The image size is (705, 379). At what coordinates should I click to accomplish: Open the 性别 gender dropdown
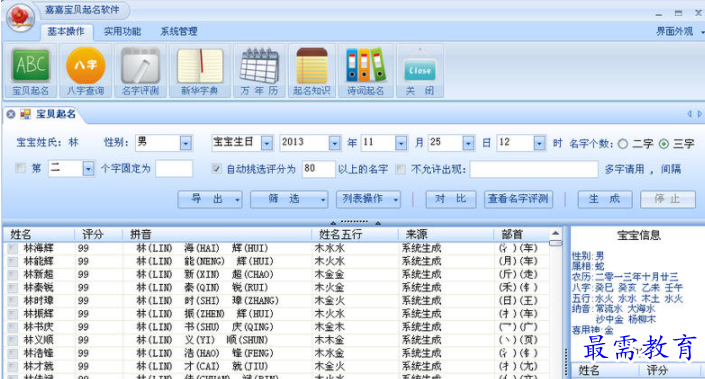point(186,143)
